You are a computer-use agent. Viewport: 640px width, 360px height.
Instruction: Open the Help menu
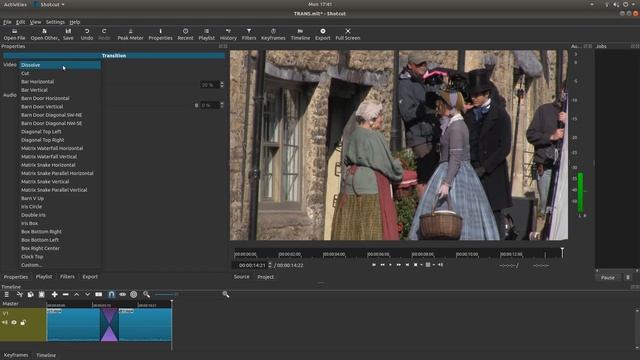(x=75, y=22)
